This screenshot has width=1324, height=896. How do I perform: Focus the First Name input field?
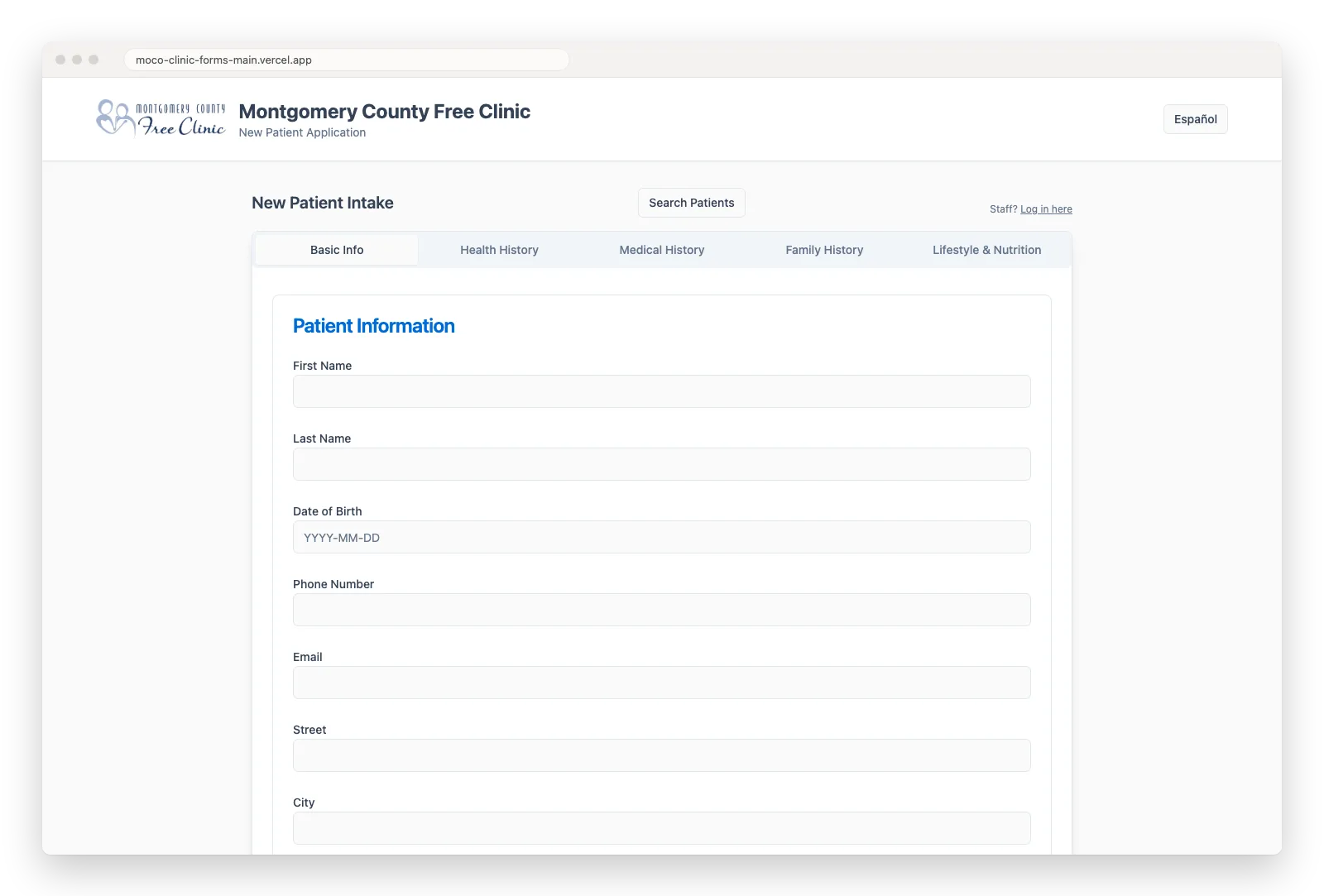point(662,391)
